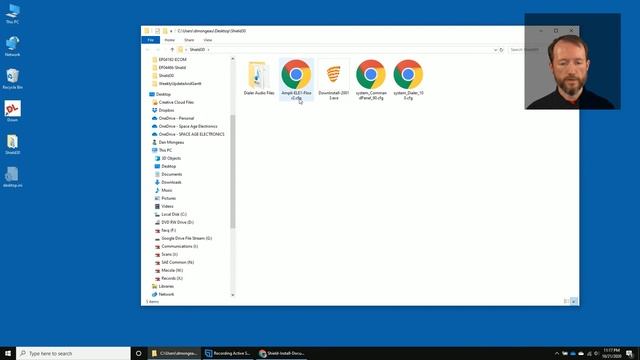The height and width of the screenshot is (360, 640).
Task: Select ShieldOD in the navigation pane
Action: click(166, 76)
